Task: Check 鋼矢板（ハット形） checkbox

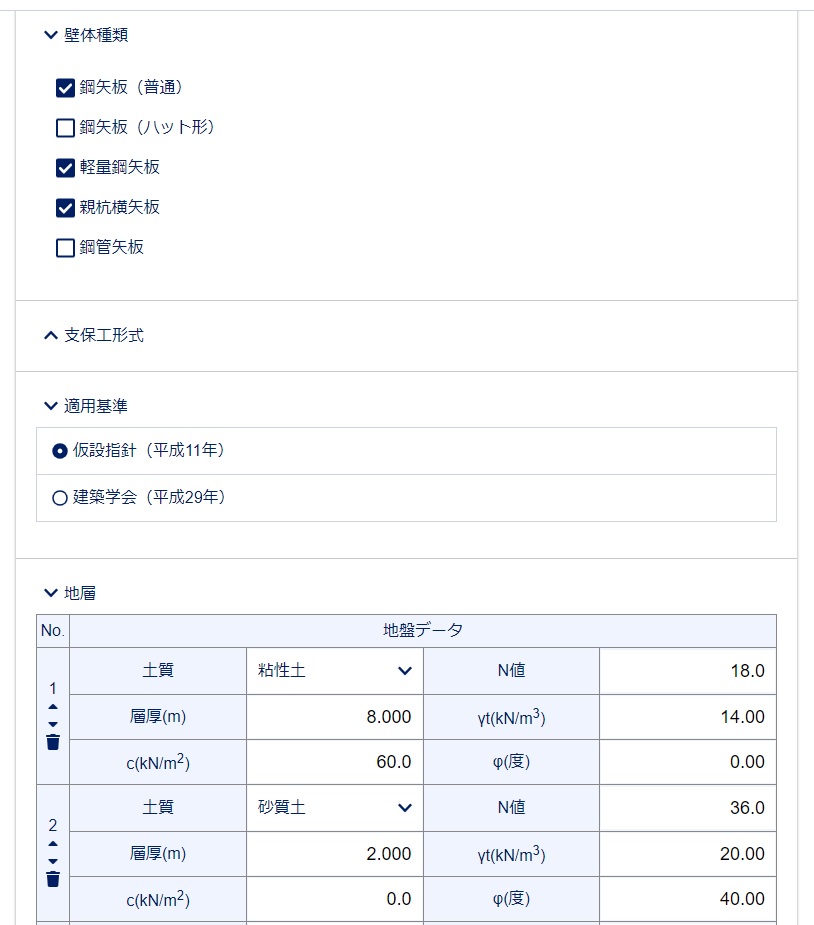Action: click(x=65, y=128)
